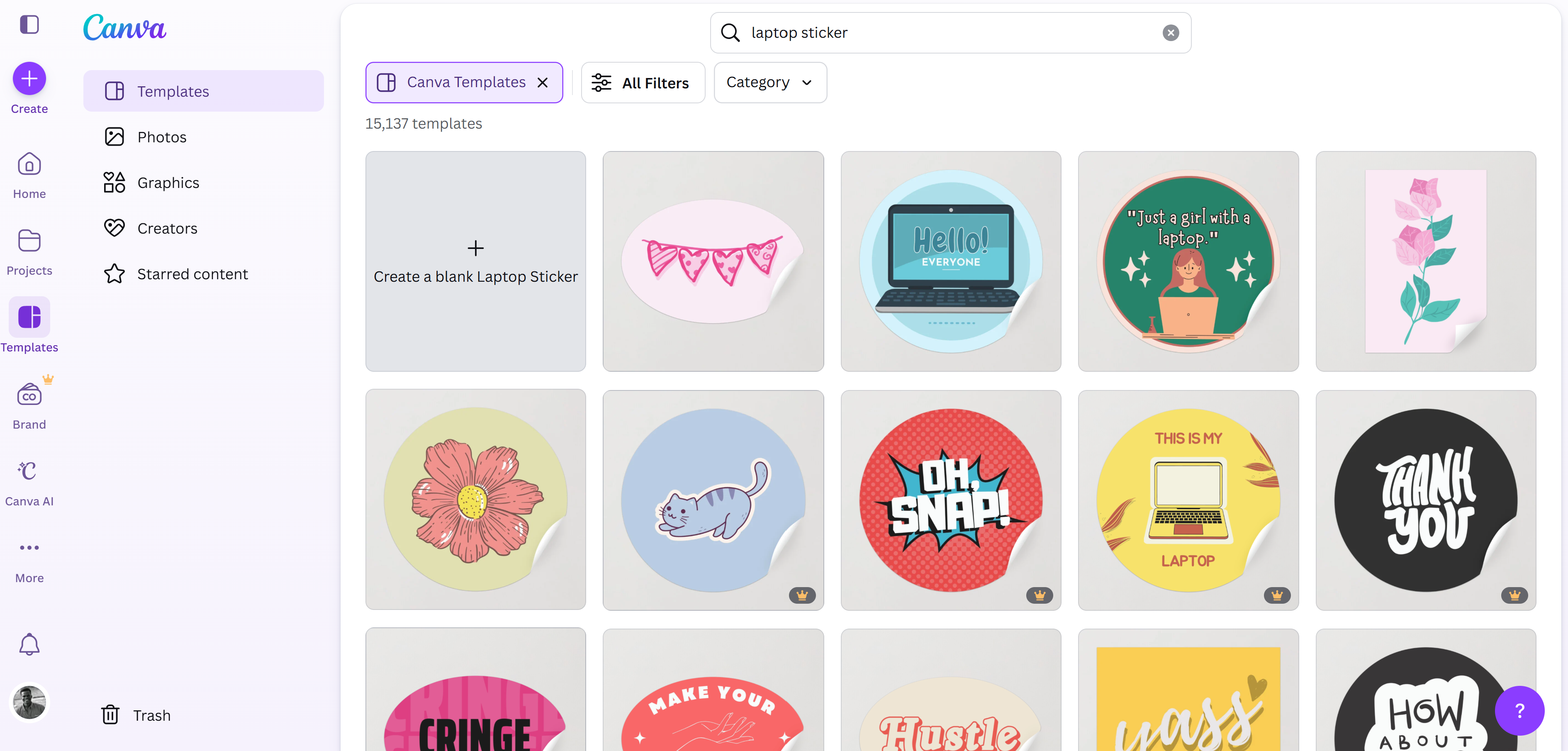
Task: Open the Hello Everyone laptop sticker template
Action: coord(950,261)
